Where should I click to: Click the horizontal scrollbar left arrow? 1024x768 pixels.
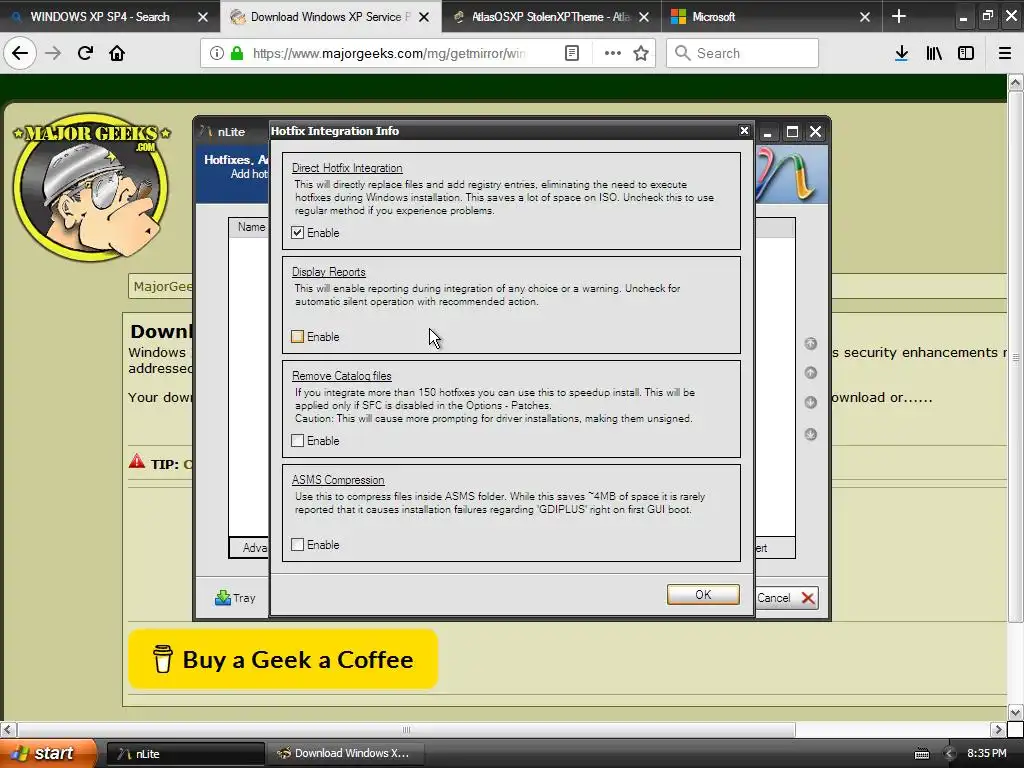[8, 729]
